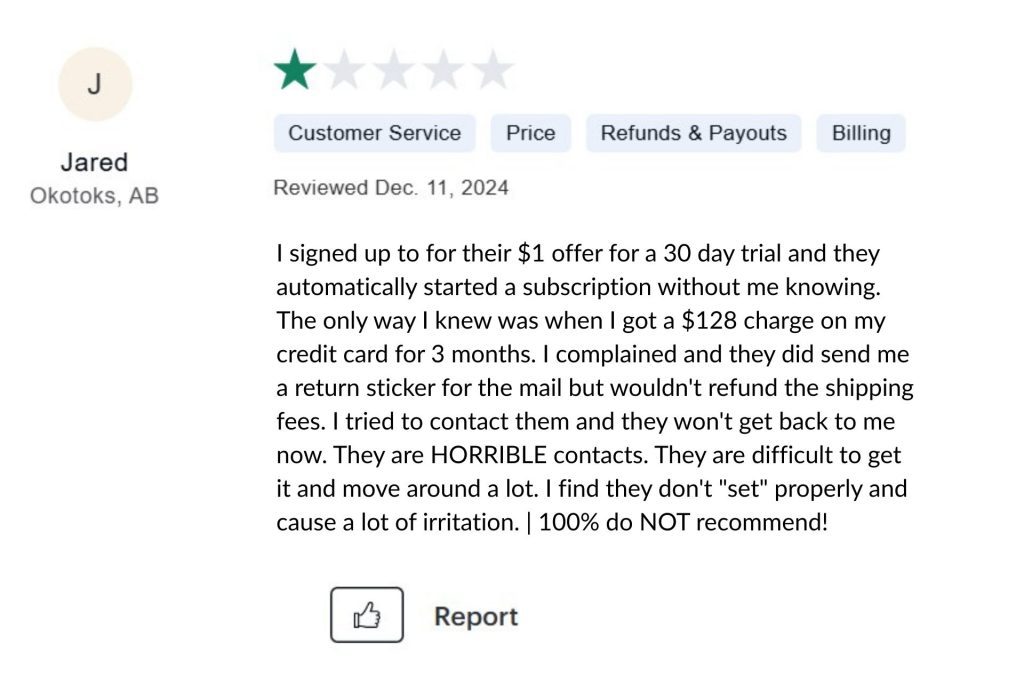Select the fourth rating star
1024x683 pixels.
point(442,70)
